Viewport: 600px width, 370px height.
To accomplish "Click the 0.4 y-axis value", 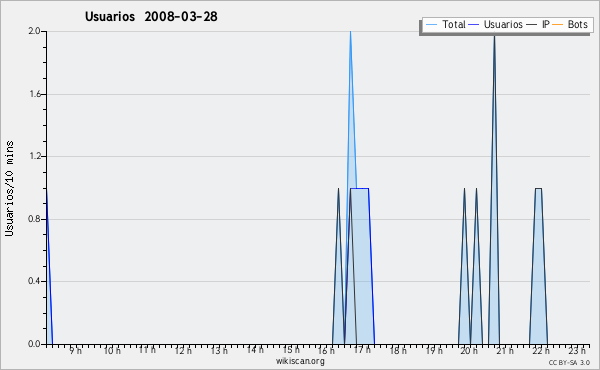I will click(x=34, y=281).
